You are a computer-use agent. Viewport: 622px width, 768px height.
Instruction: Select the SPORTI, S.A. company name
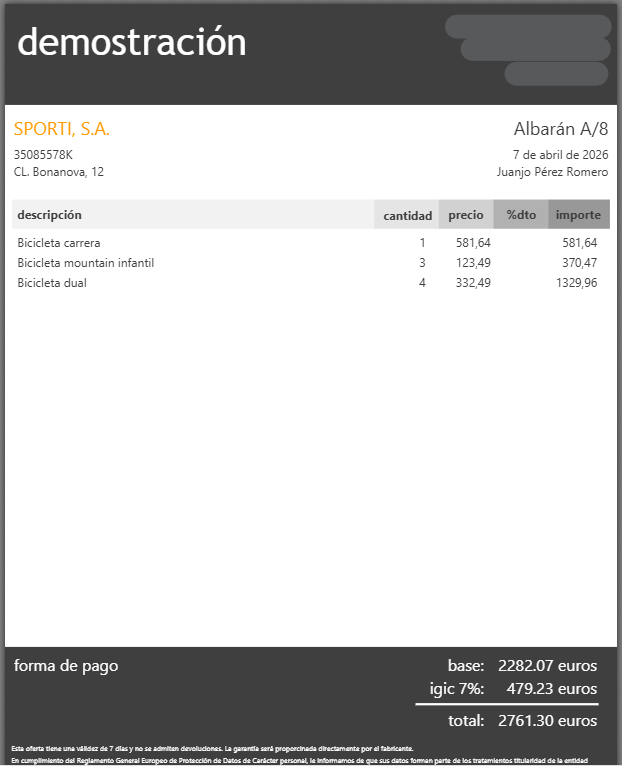[x=62, y=129]
